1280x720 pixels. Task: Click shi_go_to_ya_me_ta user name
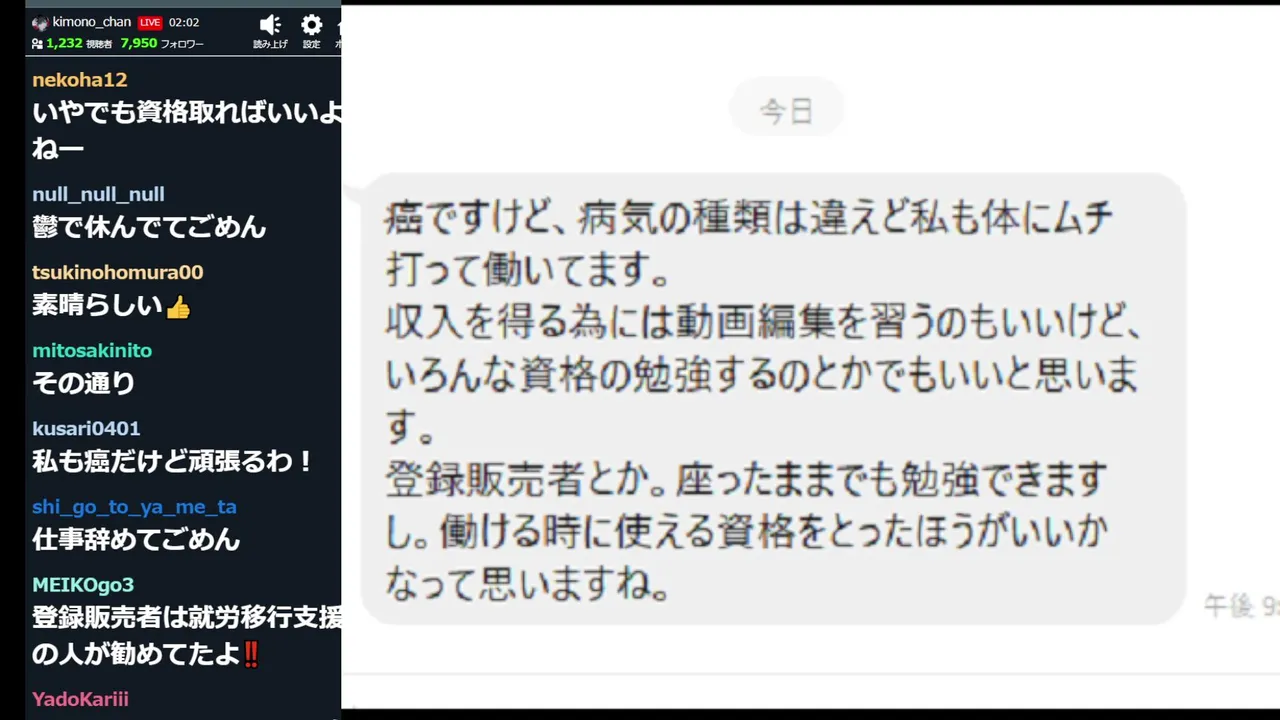click(134, 507)
